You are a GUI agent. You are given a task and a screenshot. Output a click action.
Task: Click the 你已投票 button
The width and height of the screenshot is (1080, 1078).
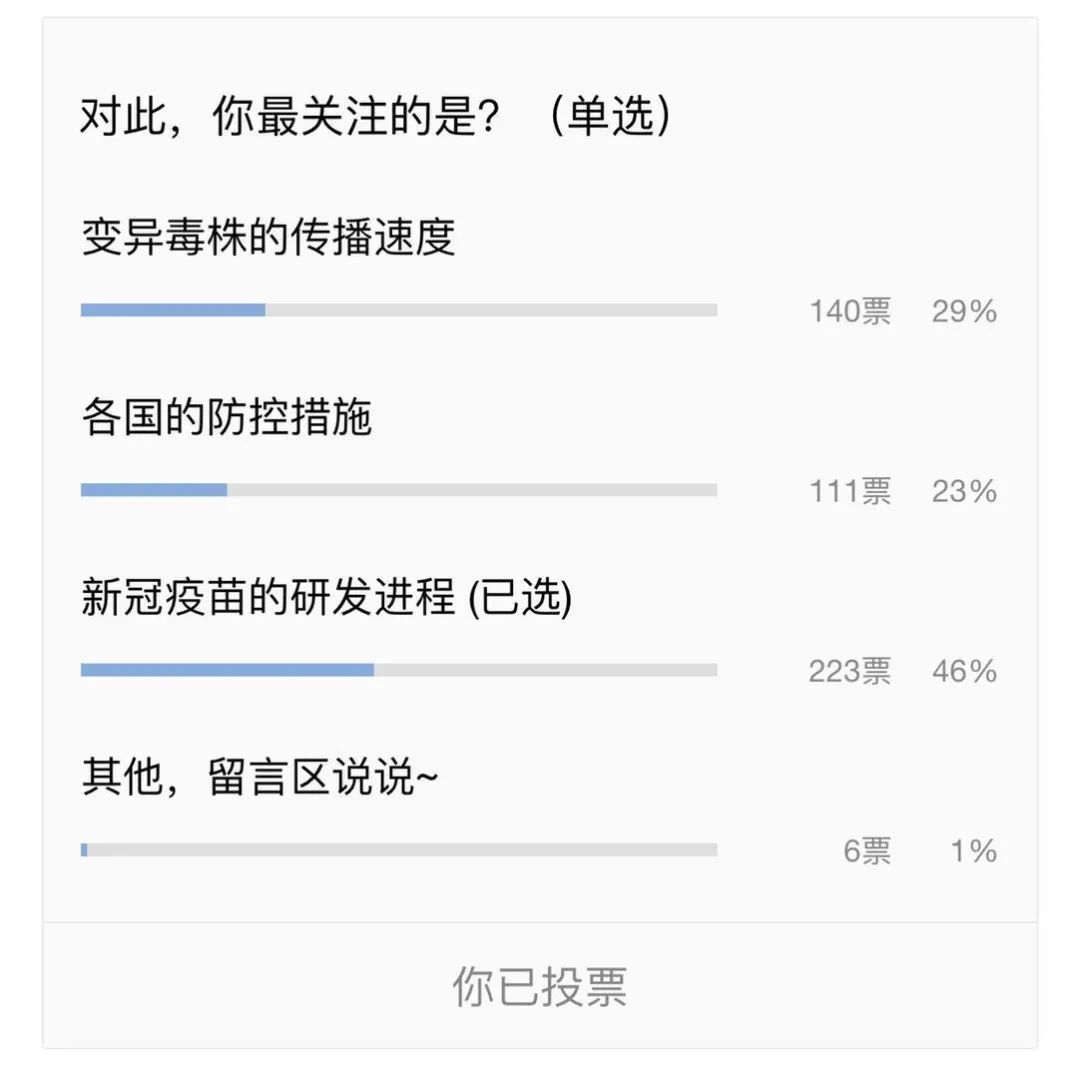pyautogui.click(x=540, y=986)
